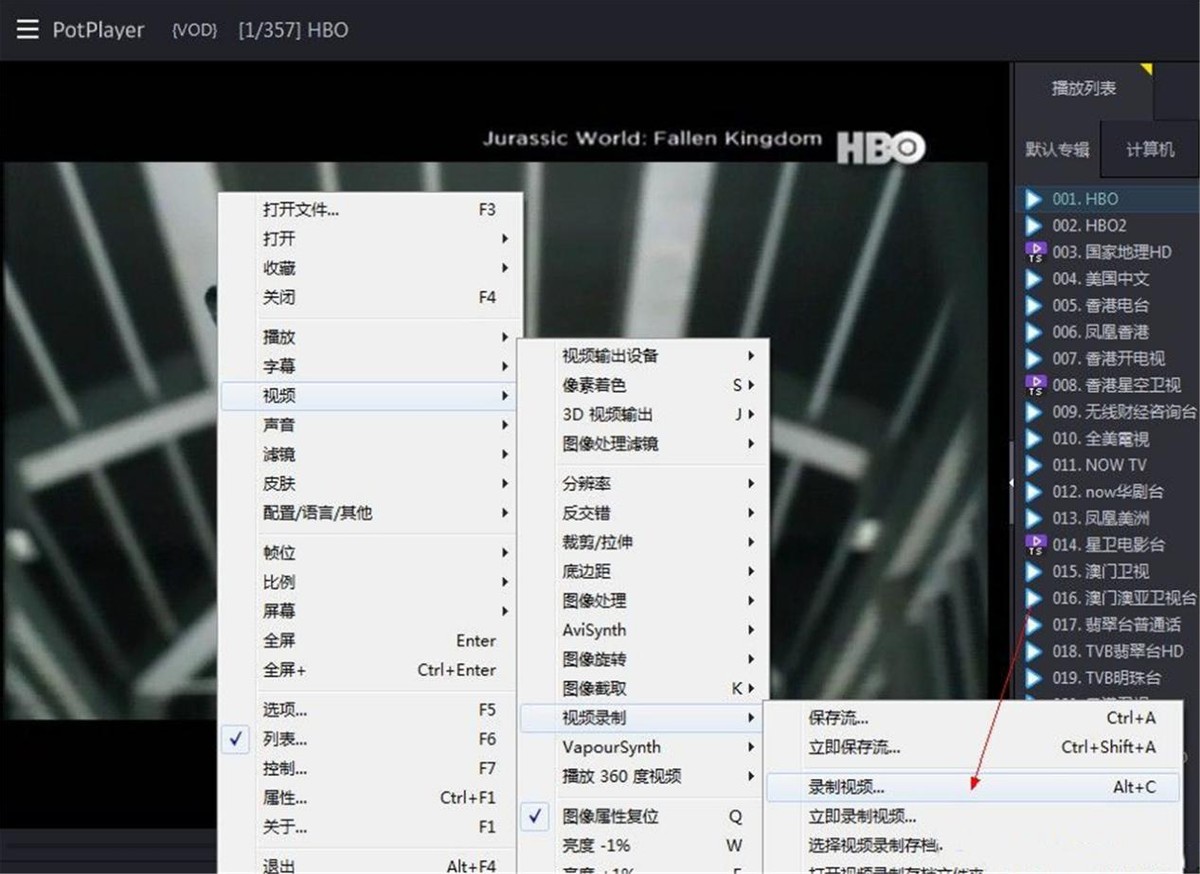The image size is (1200, 874).
Task: Click the TS icon beside 008. 香港星空卫视
Action: (x=1034, y=385)
